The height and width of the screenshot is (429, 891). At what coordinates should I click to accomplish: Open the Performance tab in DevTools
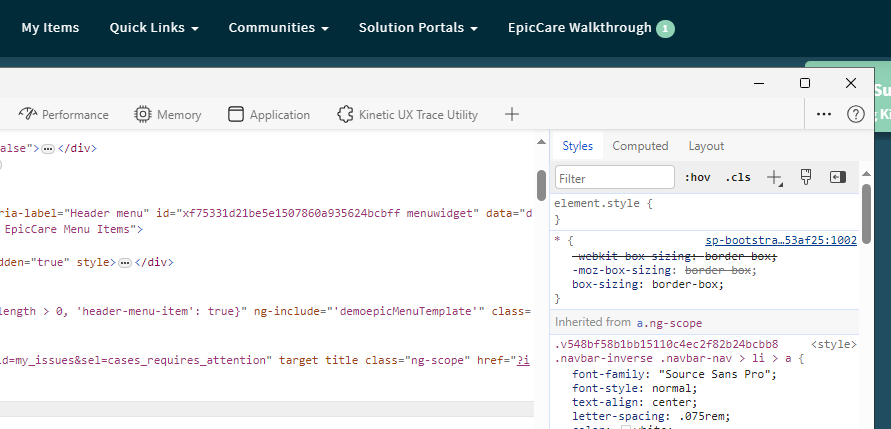click(64, 115)
